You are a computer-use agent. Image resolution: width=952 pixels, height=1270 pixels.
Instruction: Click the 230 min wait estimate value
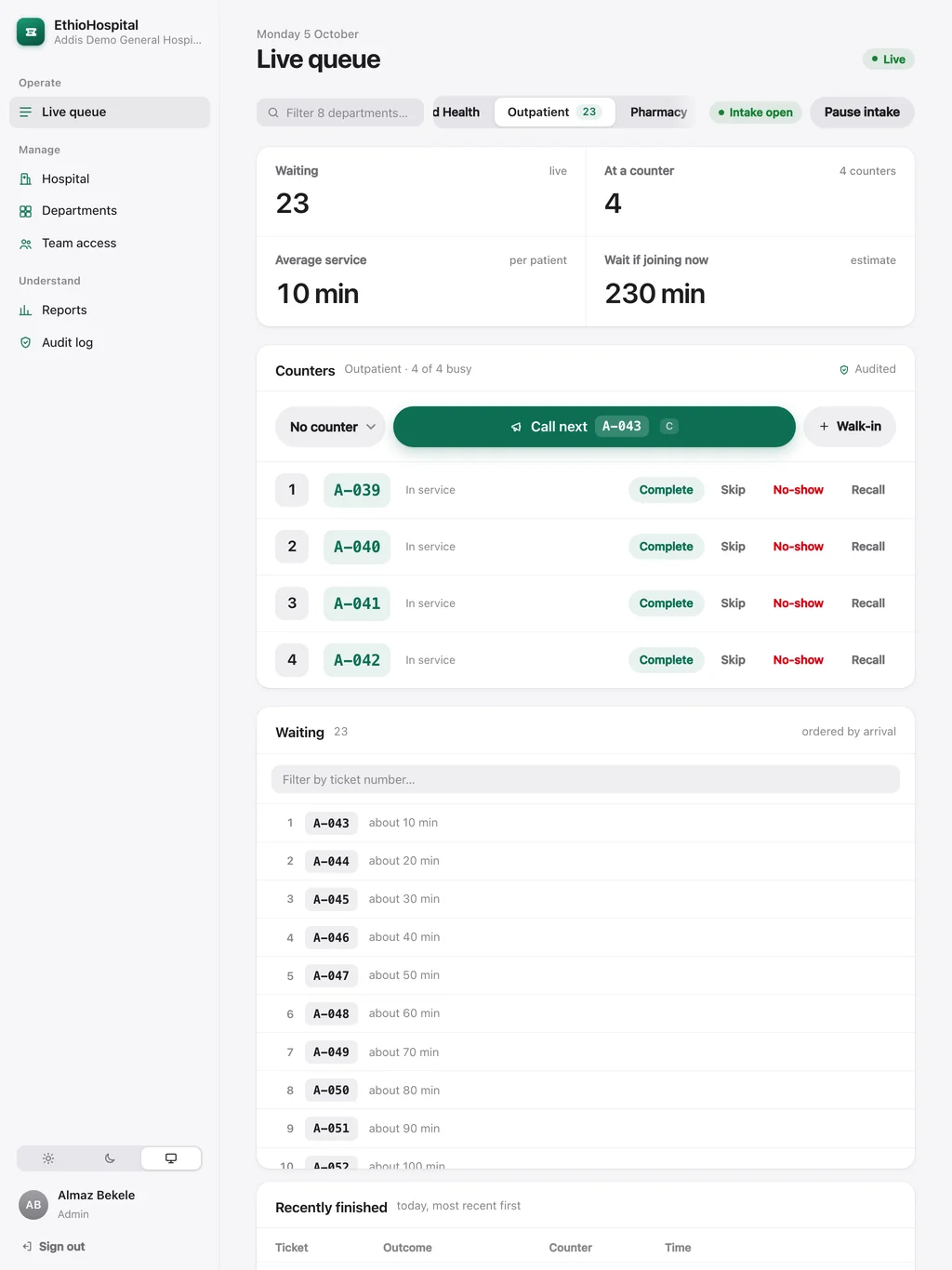coord(654,294)
